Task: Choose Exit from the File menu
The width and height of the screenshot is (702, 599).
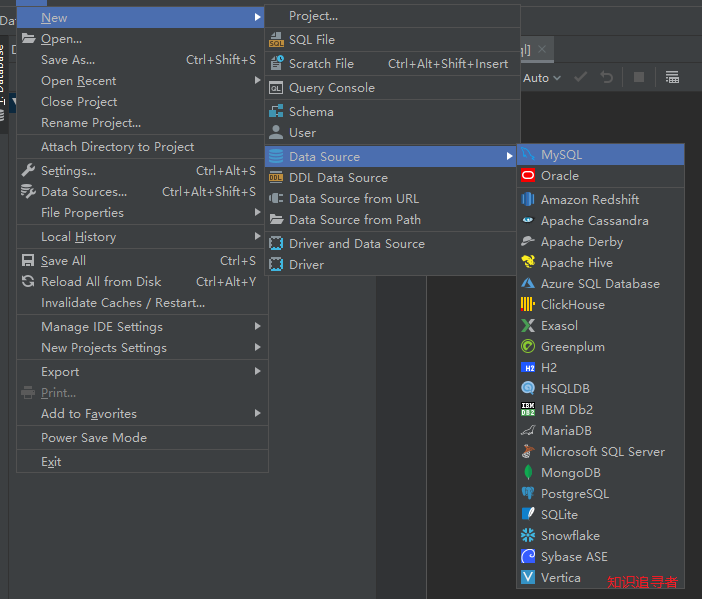Action: click(140, 462)
